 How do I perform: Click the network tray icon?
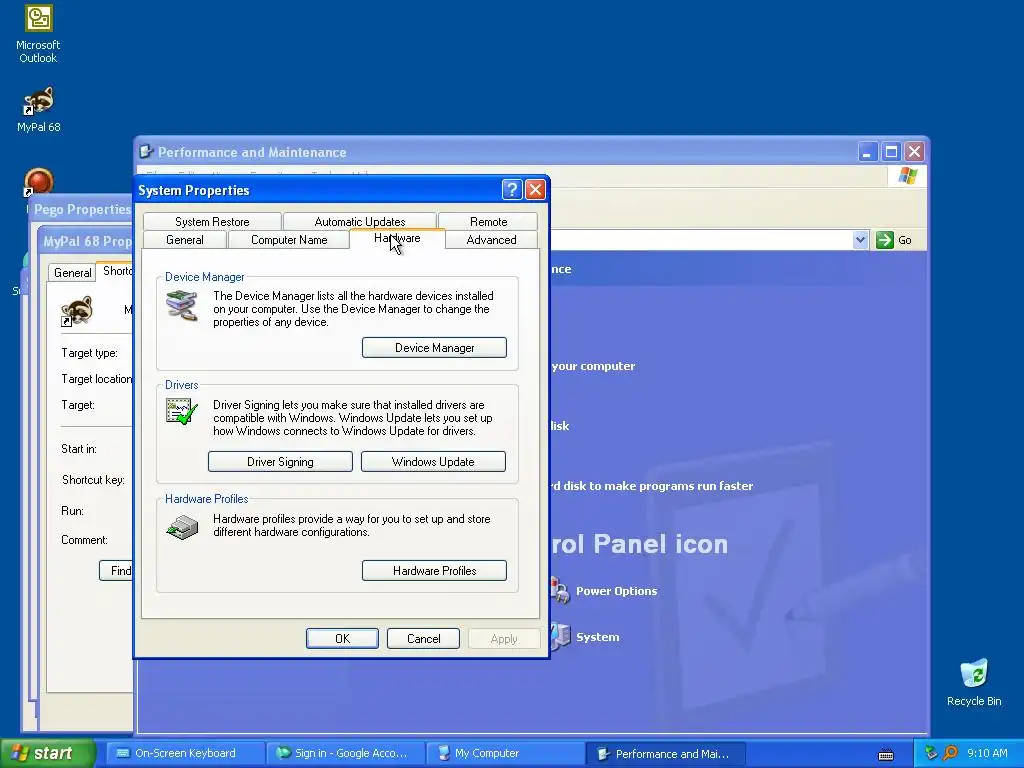pos(931,753)
